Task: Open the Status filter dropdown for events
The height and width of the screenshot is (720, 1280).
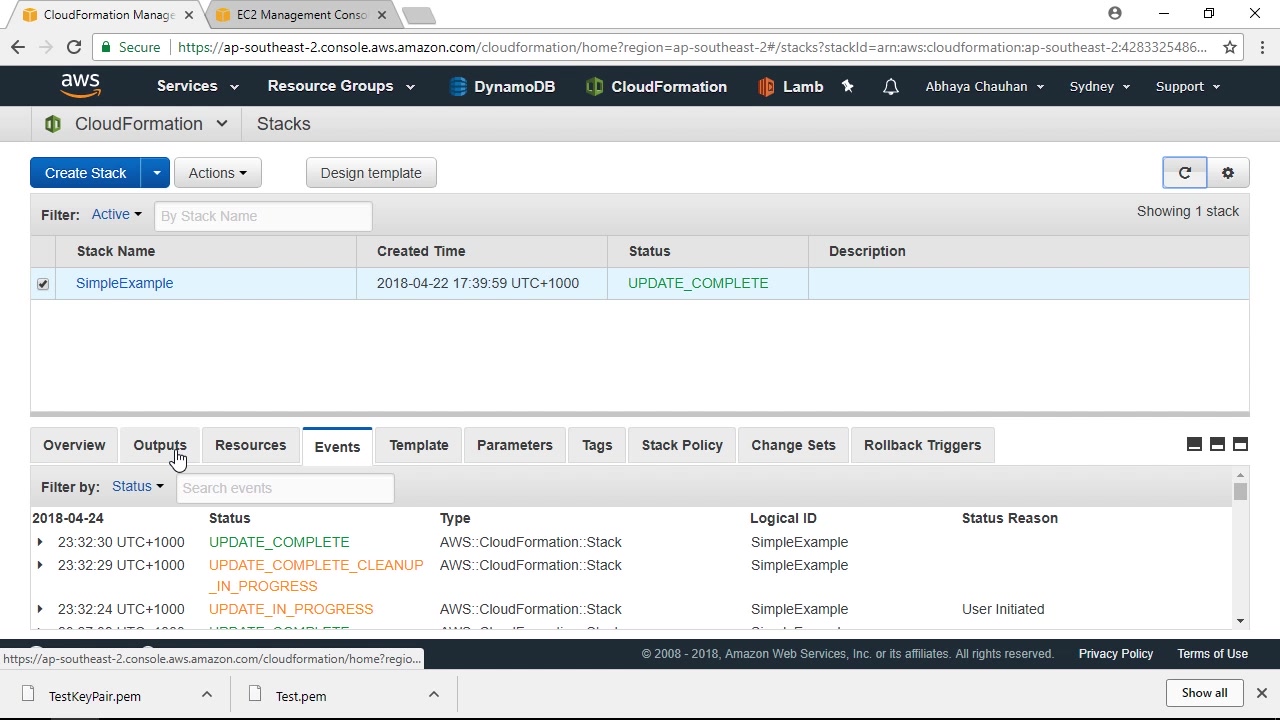Action: click(x=137, y=487)
